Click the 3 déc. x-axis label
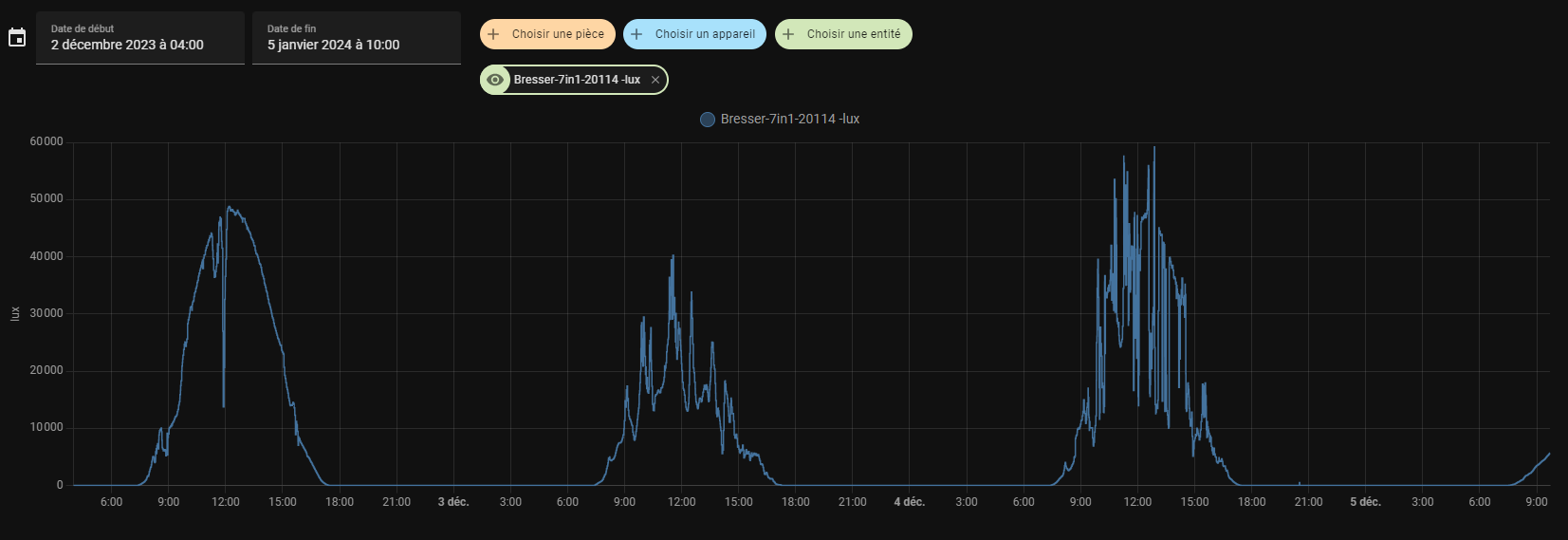Image resolution: width=1568 pixels, height=540 pixels. 453,502
